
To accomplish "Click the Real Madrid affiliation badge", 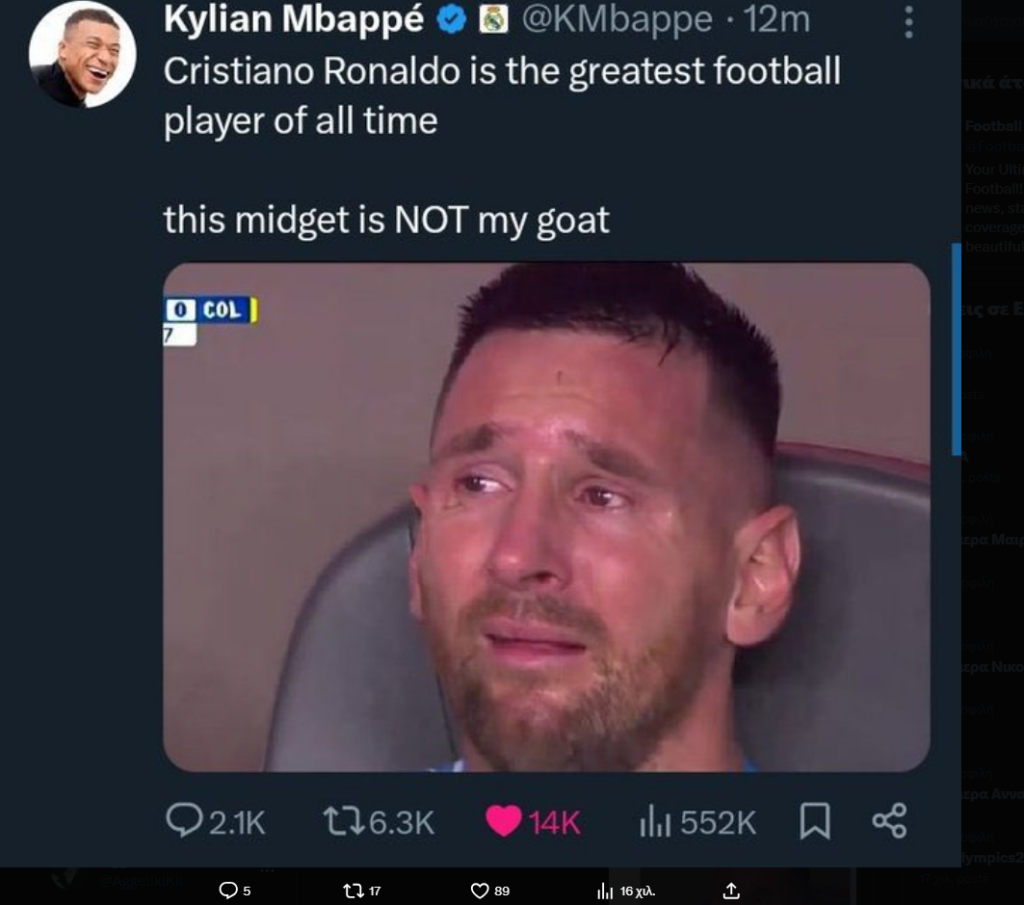I will (x=494, y=20).
